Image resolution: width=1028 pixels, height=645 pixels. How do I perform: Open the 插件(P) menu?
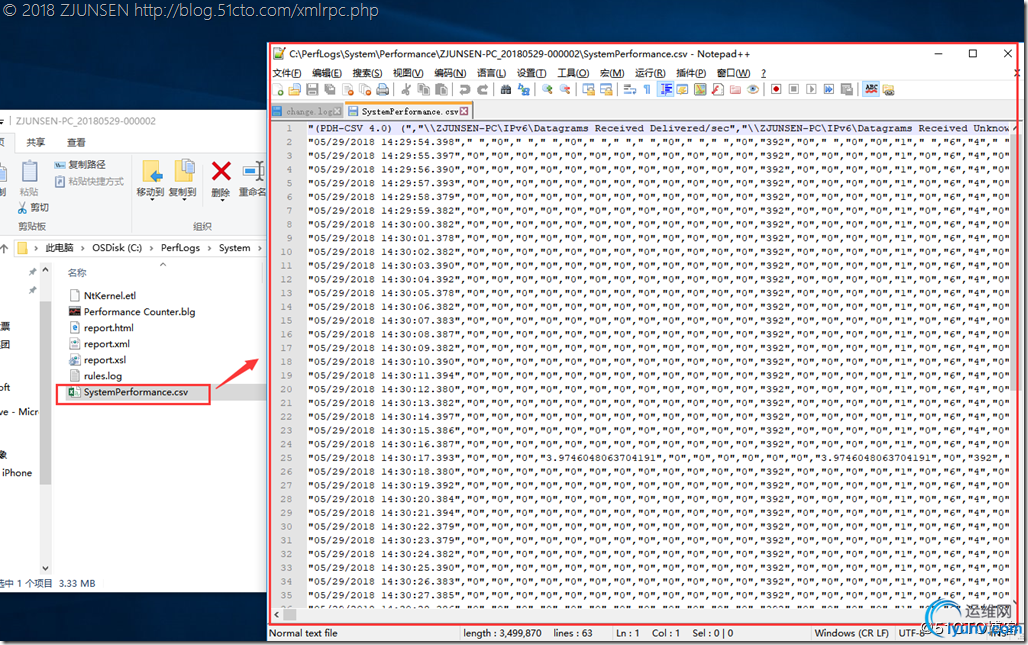click(691, 73)
